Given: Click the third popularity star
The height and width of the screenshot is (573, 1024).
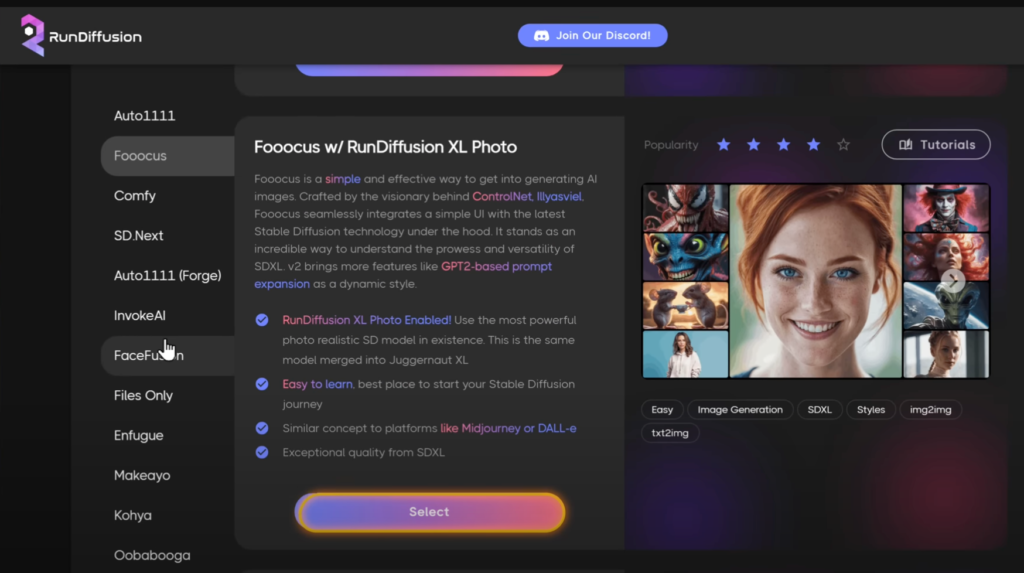Looking at the screenshot, I should [x=783, y=144].
